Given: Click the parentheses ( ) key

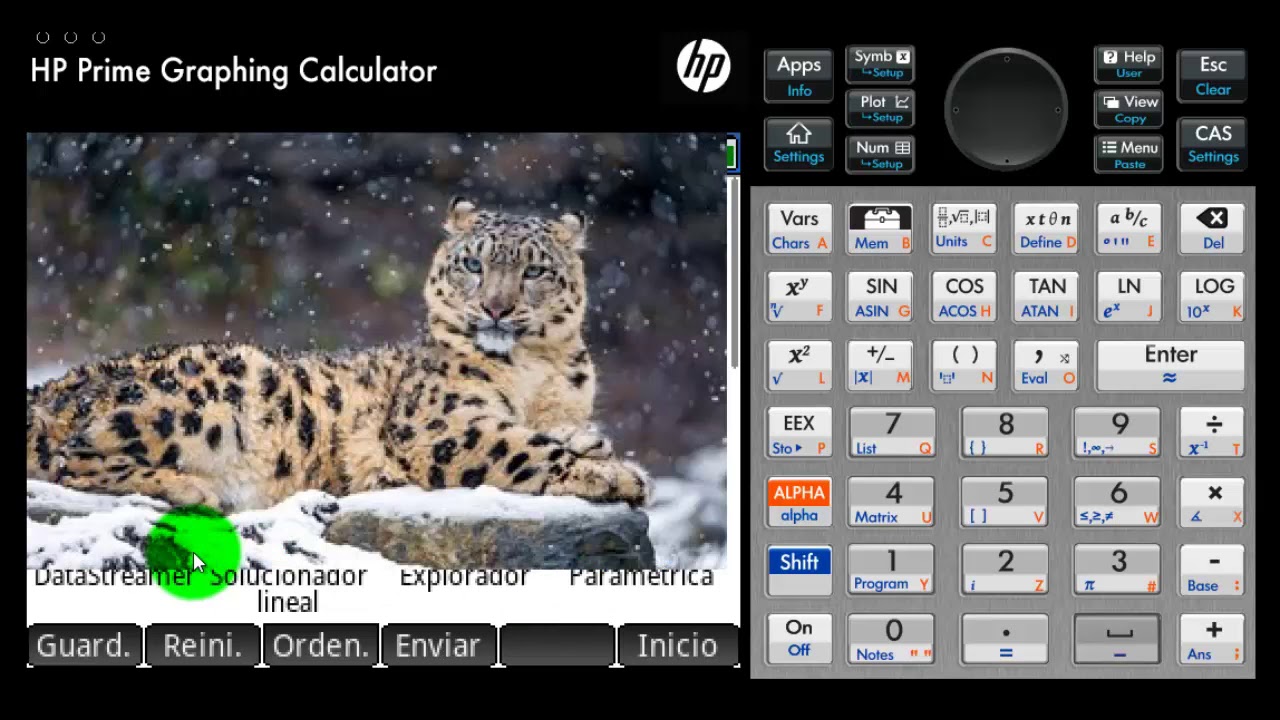Looking at the screenshot, I should (963, 365).
